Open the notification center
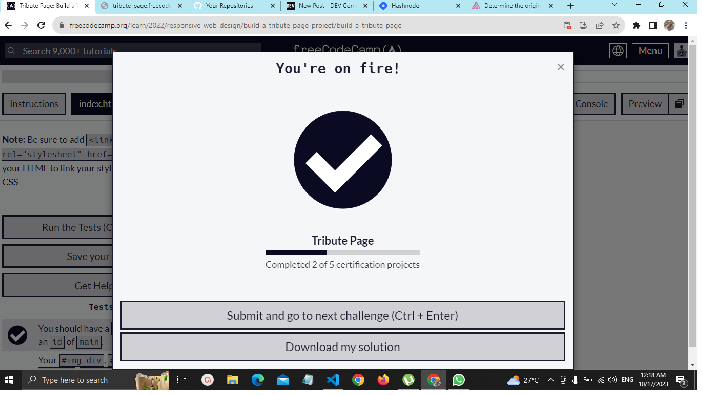The height and width of the screenshot is (395, 702). (x=681, y=381)
